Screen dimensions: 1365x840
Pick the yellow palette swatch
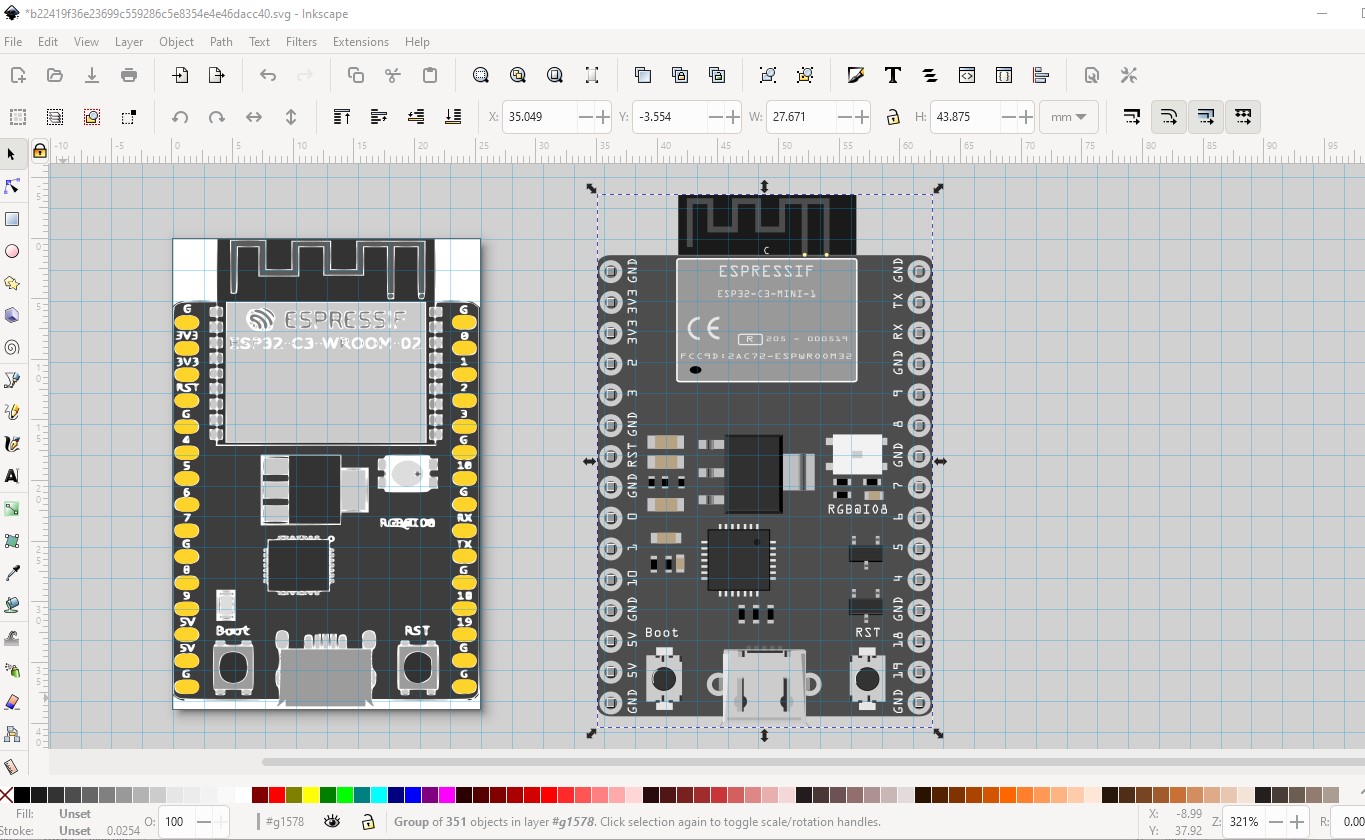coord(311,795)
